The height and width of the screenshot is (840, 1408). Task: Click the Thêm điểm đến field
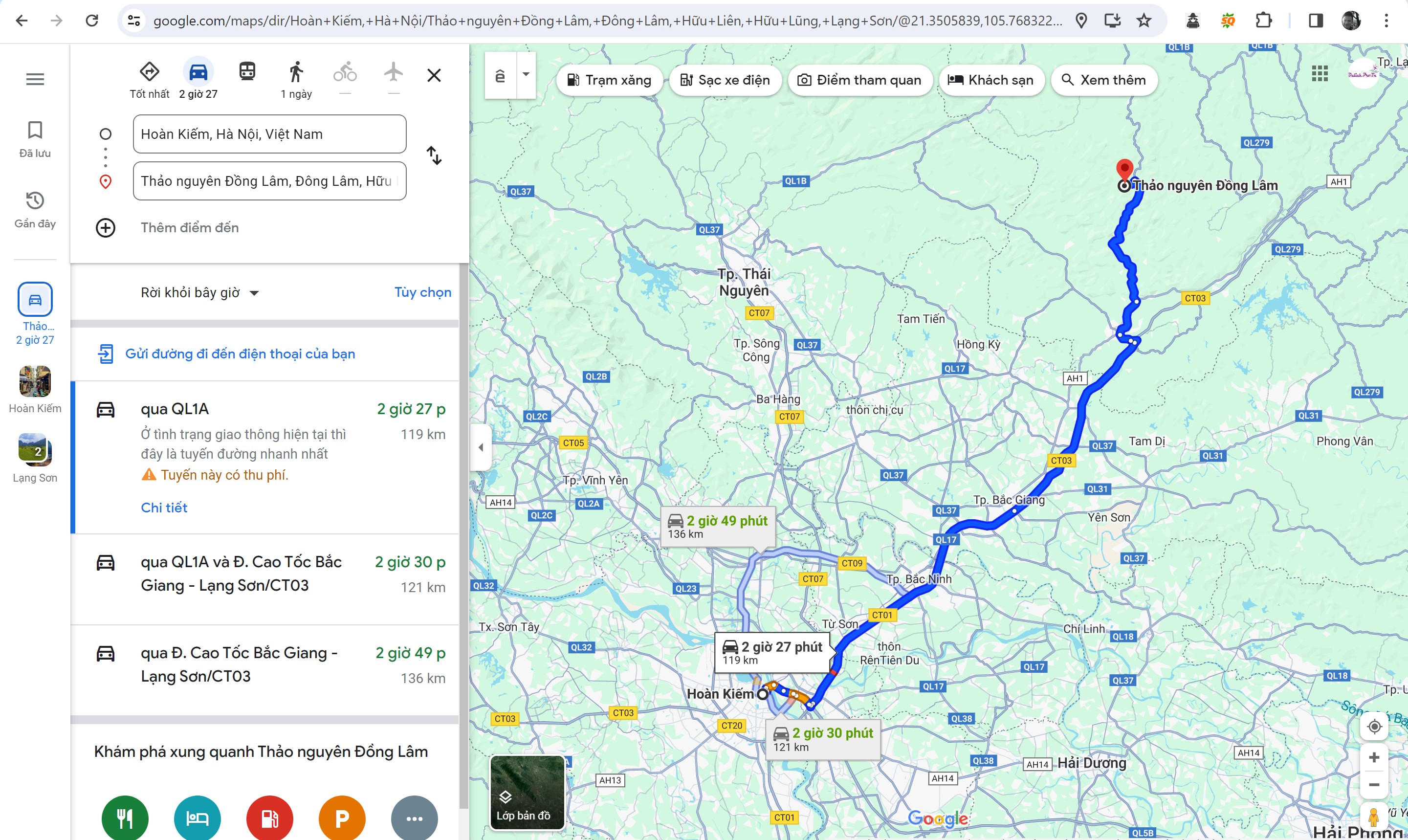tap(190, 227)
